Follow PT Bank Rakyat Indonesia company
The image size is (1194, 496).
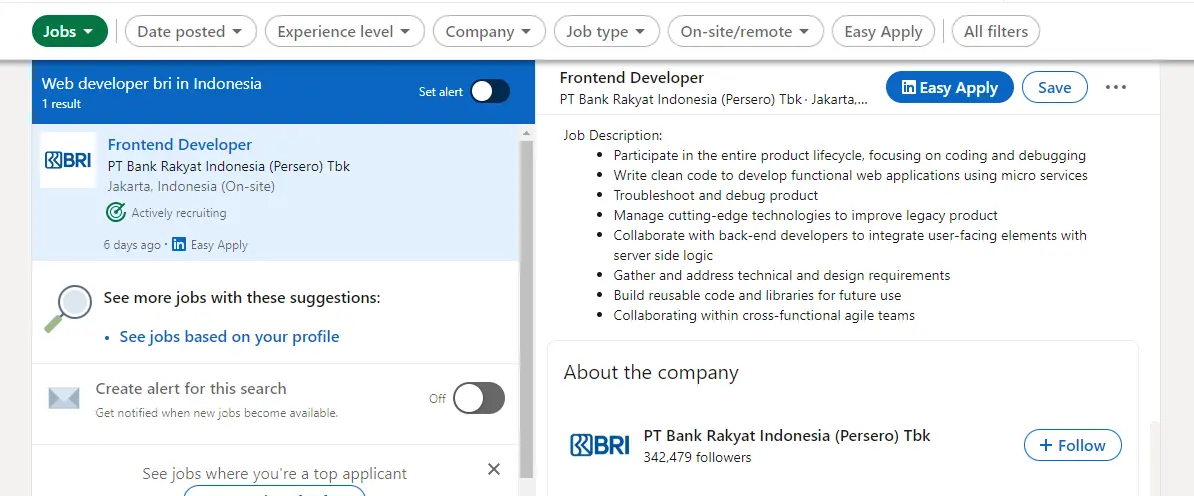pos(1072,445)
